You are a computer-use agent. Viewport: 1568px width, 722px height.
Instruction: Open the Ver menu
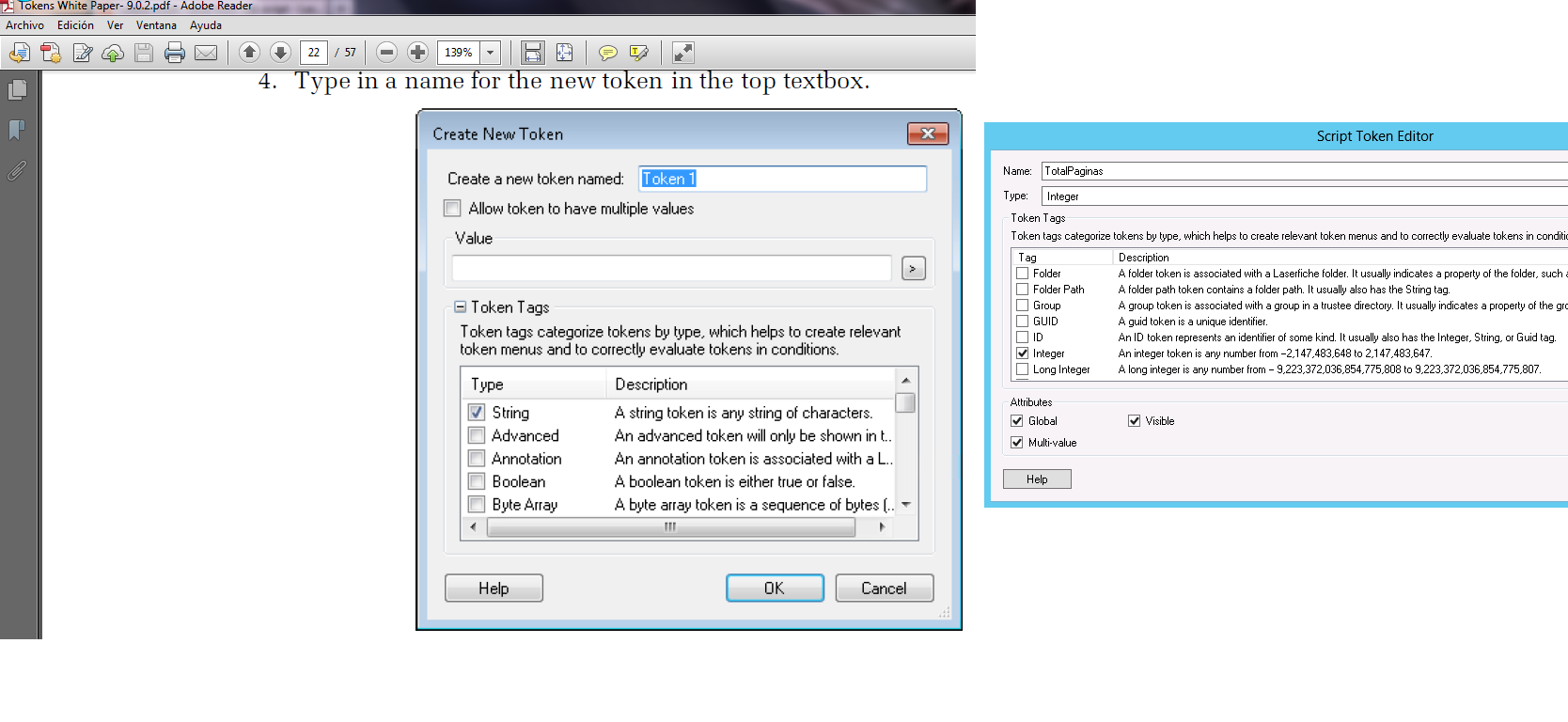(115, 25)
